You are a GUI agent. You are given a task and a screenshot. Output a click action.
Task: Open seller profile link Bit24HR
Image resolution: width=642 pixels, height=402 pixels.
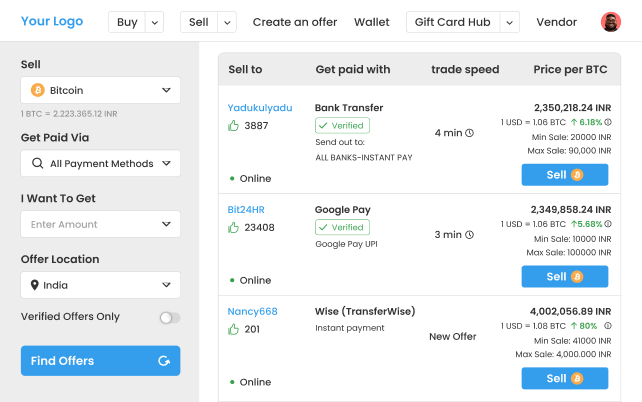pos(245,209)
